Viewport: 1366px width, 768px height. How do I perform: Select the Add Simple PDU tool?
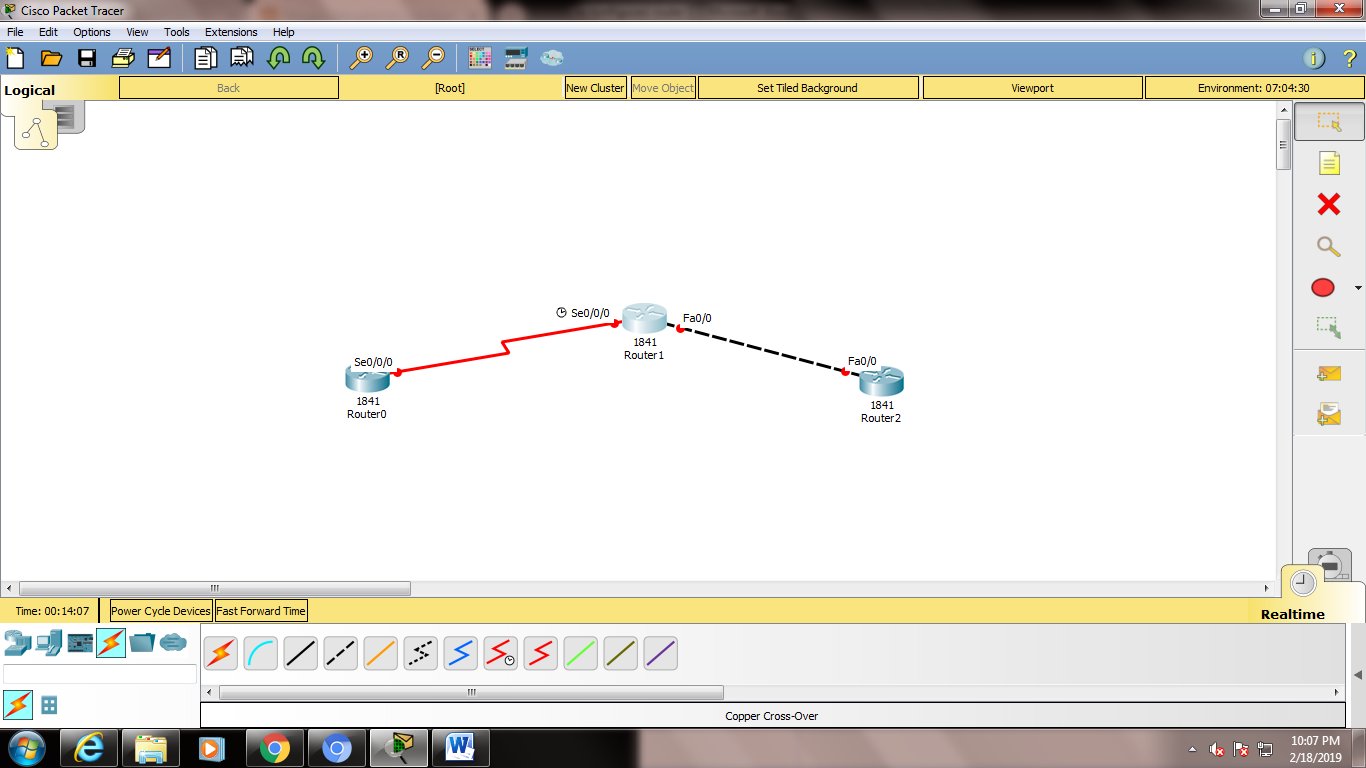1327,373
